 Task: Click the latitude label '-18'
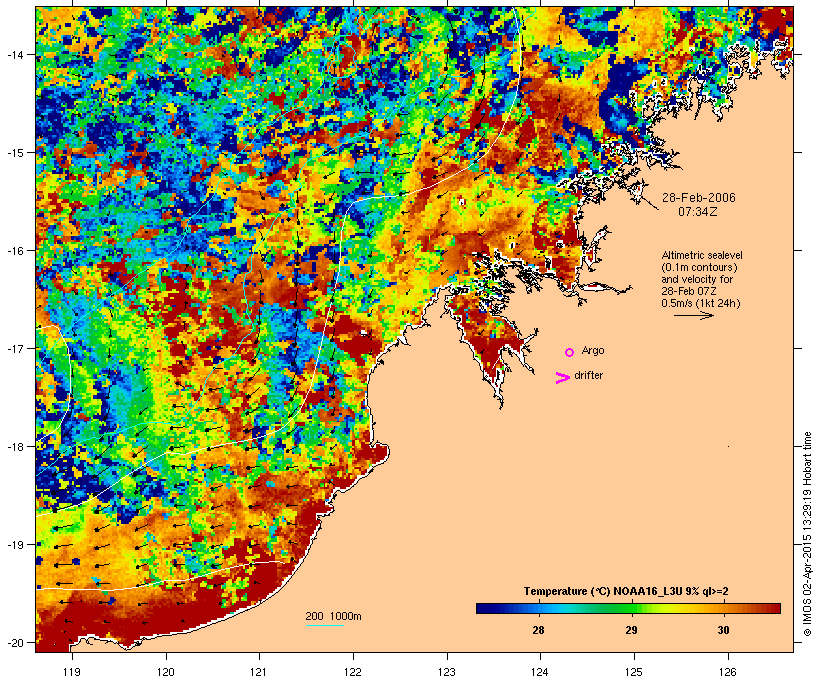(x=14, y=446)
